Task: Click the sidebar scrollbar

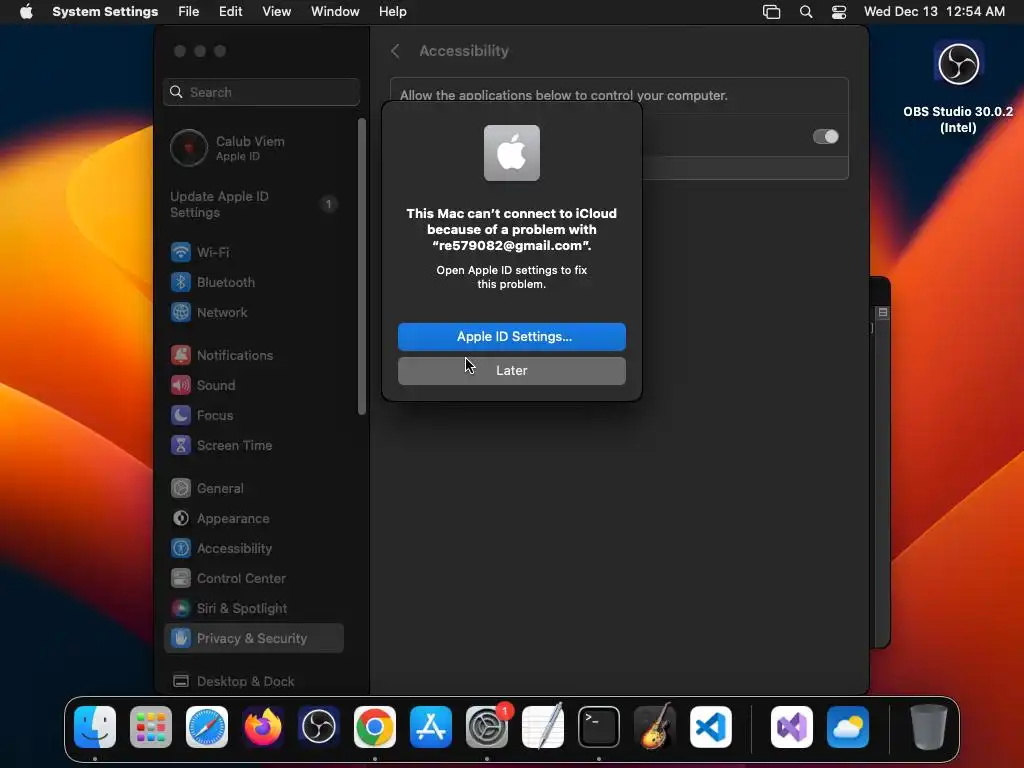Action: pos(362,266)
